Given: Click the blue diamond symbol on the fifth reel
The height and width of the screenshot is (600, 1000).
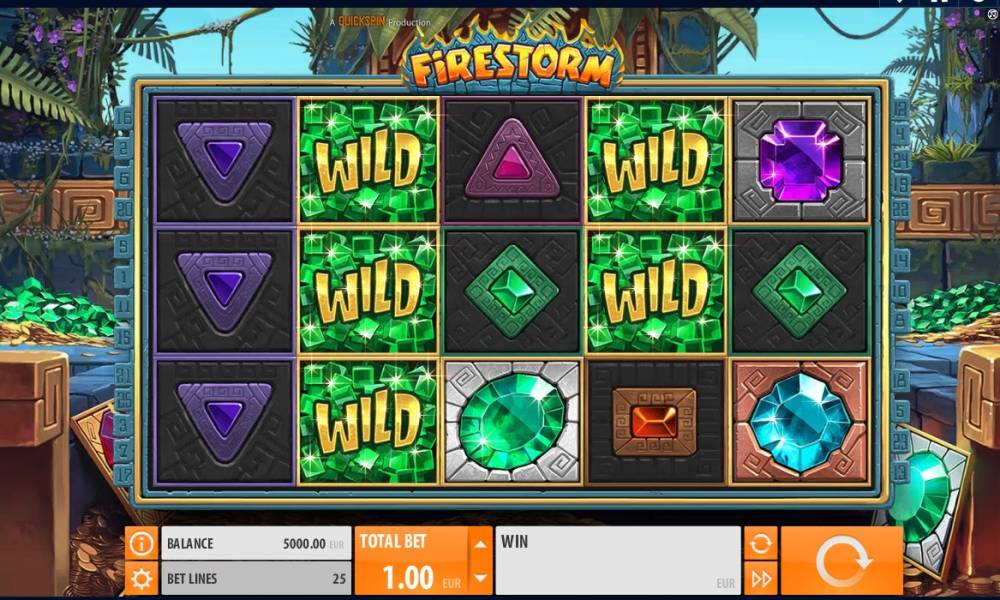Looking at the screenshot, I should click(799, 421).
